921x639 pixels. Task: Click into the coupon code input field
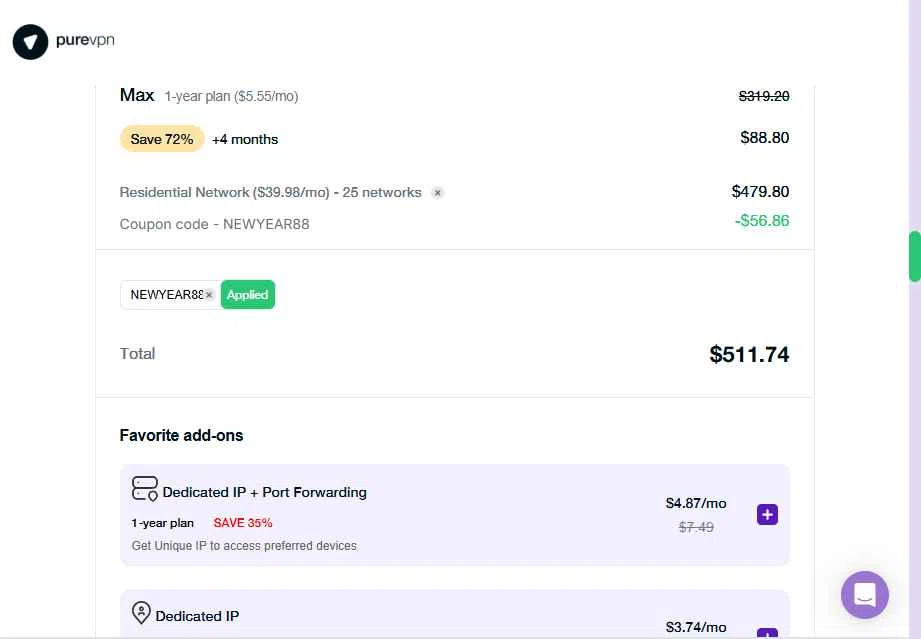(x=165, y=295)
